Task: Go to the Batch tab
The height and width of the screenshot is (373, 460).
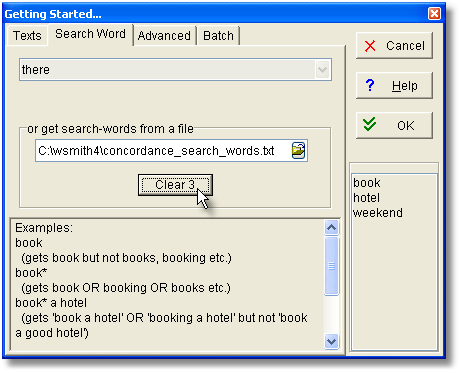Action: [218, 35]
